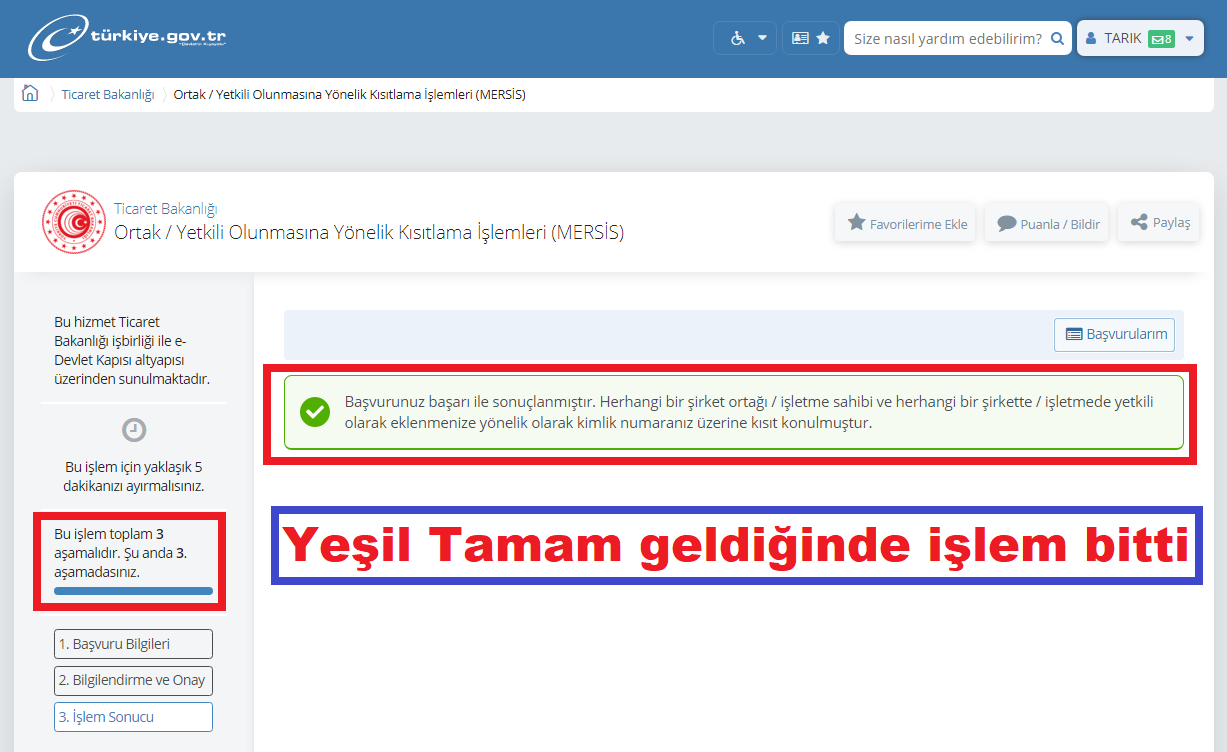Click the 'Bu hizmet Ticaret Bakanlığı işbirliği' text
The width and height of the screenshot is (1227, 752).
tap(133, 350)
